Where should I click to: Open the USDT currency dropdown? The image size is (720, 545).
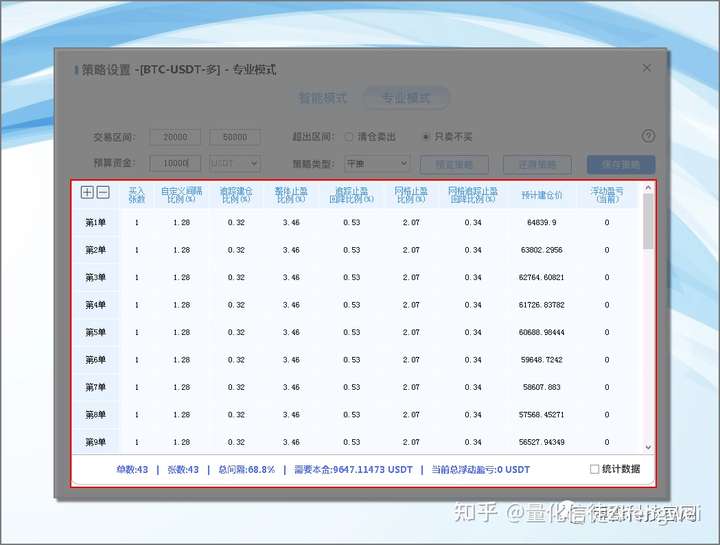(235, 163)
